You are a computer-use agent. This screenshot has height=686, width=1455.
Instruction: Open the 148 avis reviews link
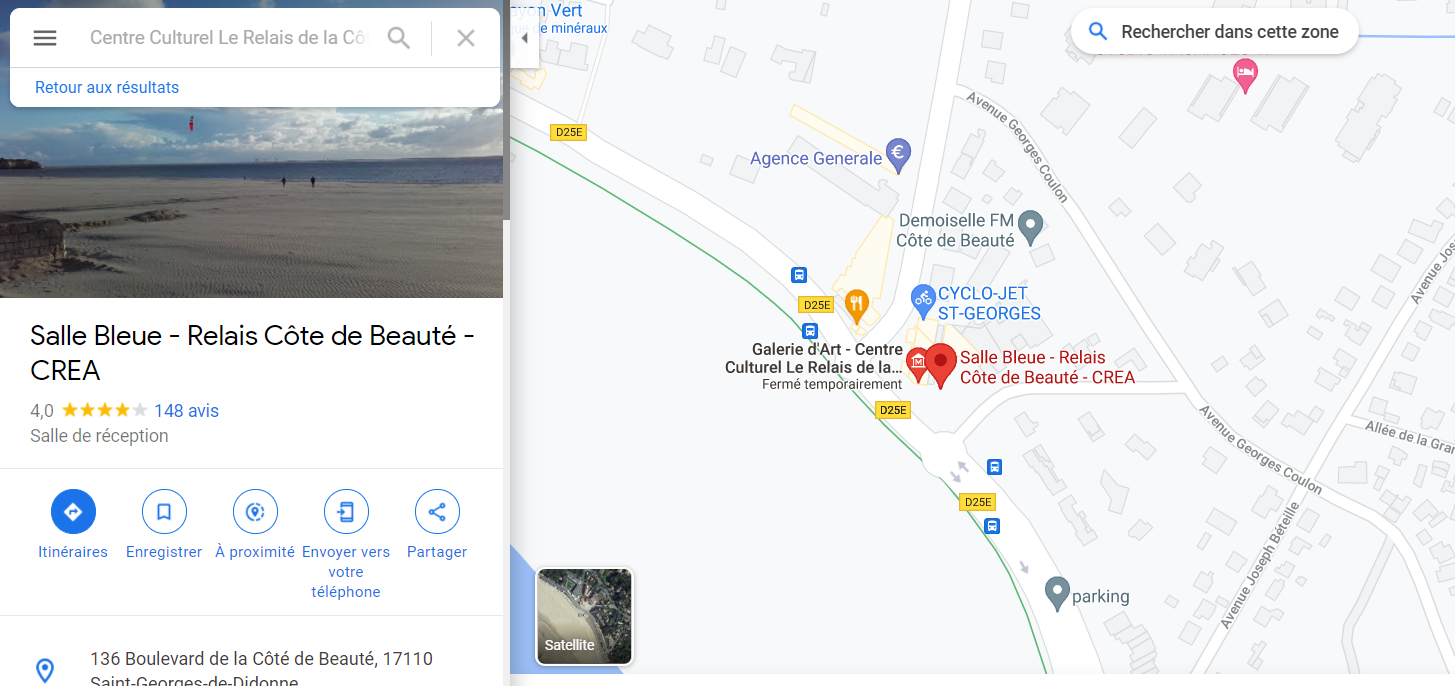[186, 410]
